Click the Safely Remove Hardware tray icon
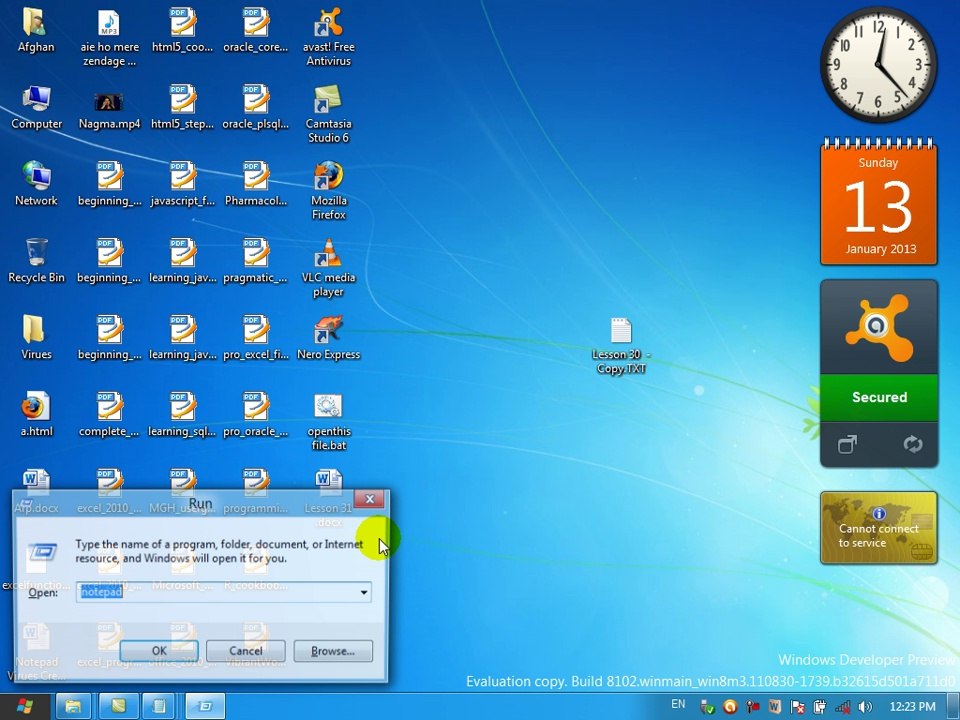 coord(707,707)
